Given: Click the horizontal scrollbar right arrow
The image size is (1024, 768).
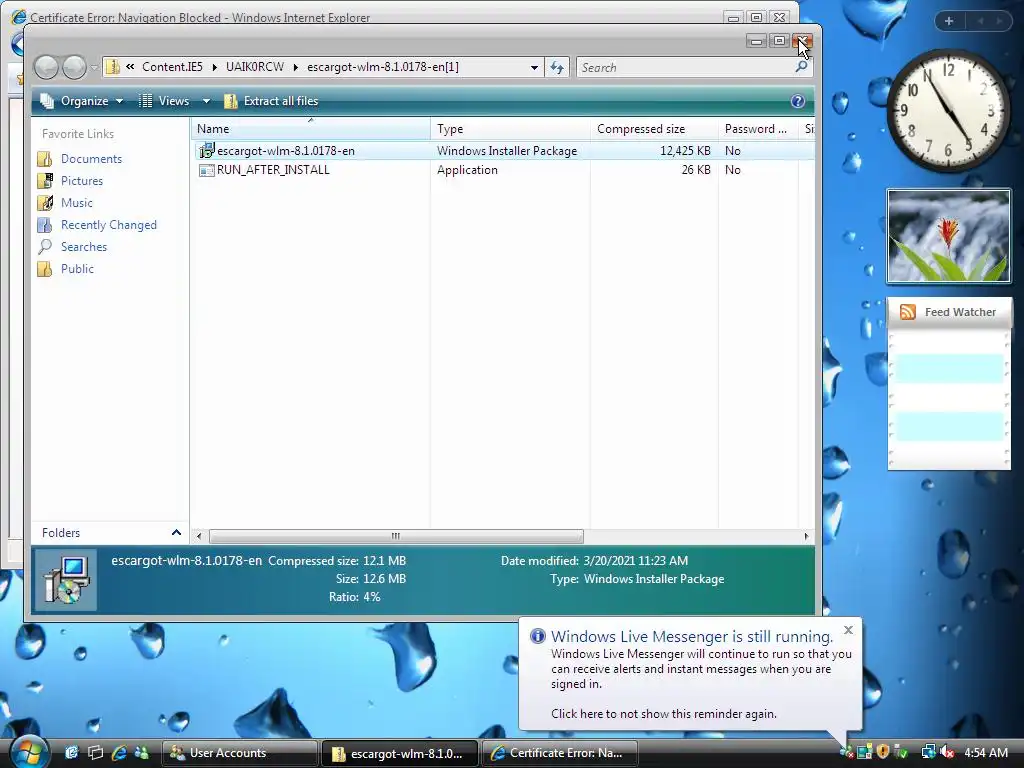Looking at the screenshot, I should coord(807,536).
